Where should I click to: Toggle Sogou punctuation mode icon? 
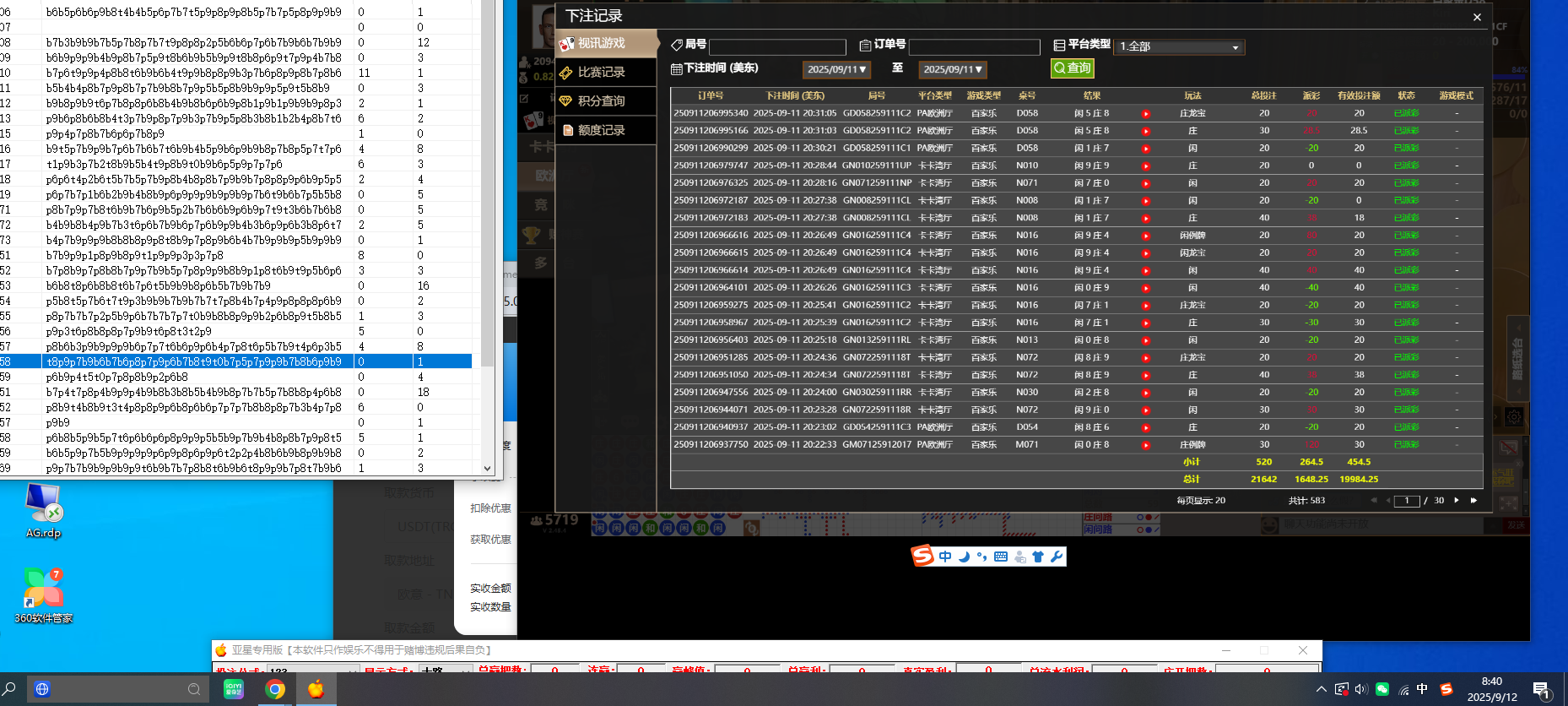tap(981, 557)
